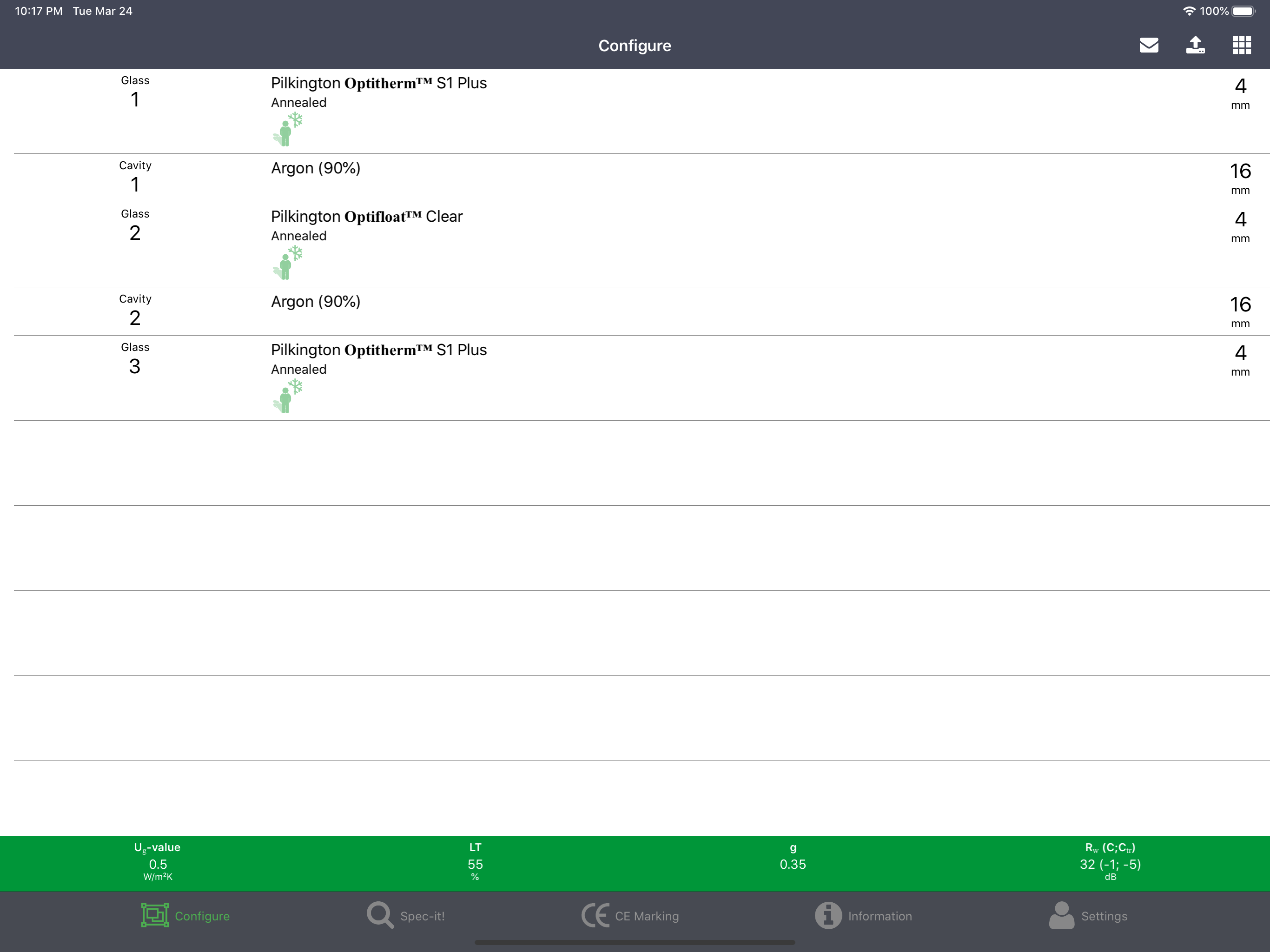Tap the Cavity 2 row label
The width and height of the screenshot is (1270, 952).
click(135, 310)
